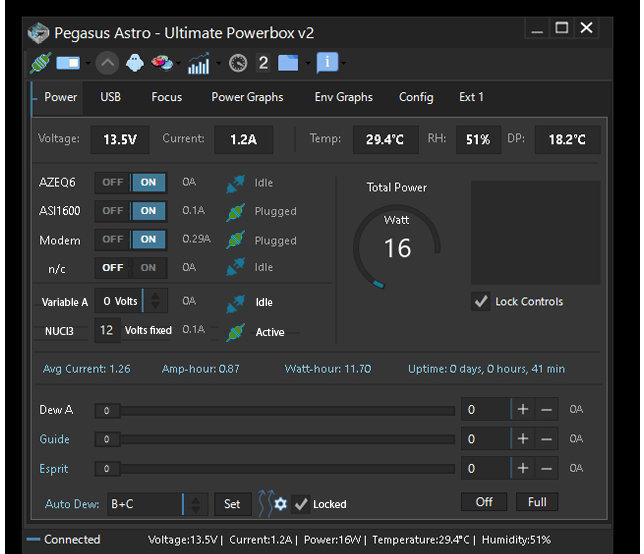Click the Esprit label link

click(54, 469)
